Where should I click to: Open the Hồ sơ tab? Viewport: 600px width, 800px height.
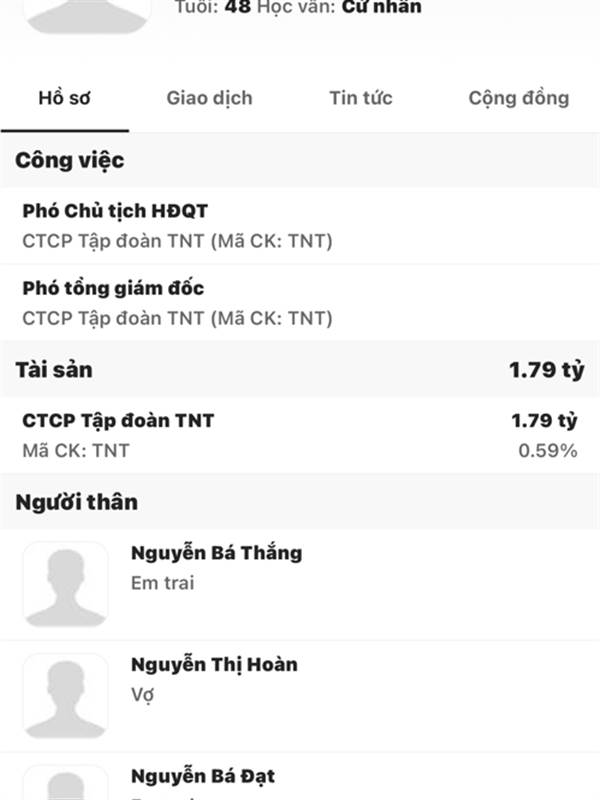[x=64, y=97]
